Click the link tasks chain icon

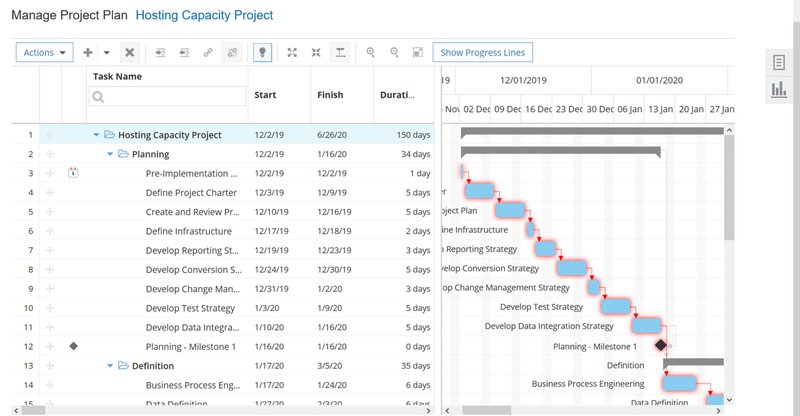(x=208, y=53)
